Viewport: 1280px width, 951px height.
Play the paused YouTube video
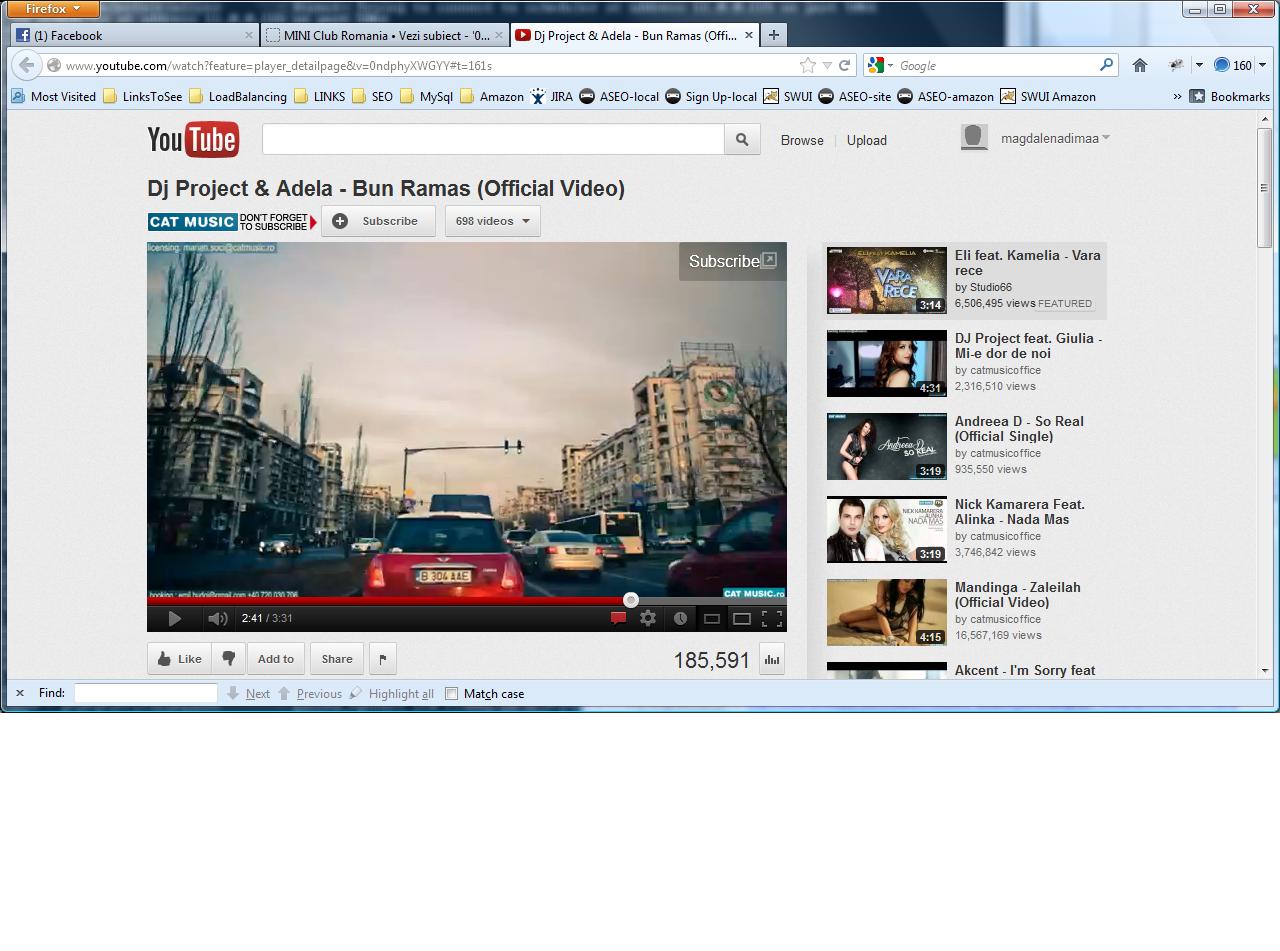click(x=174, y=619)
